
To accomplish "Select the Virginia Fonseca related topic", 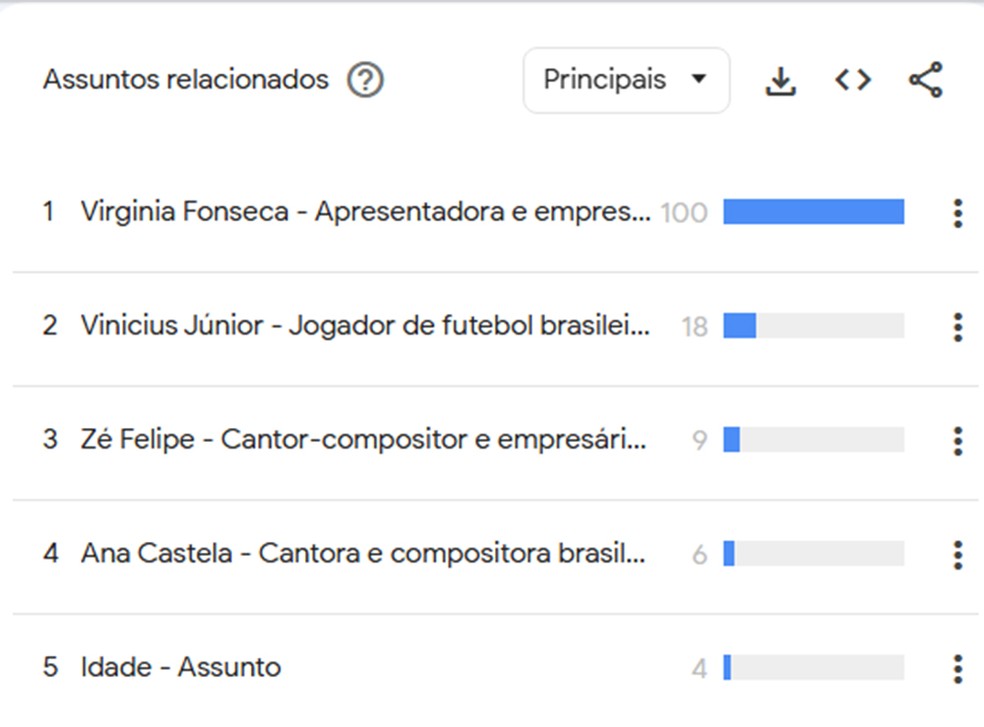I will (x=360, y=212).
